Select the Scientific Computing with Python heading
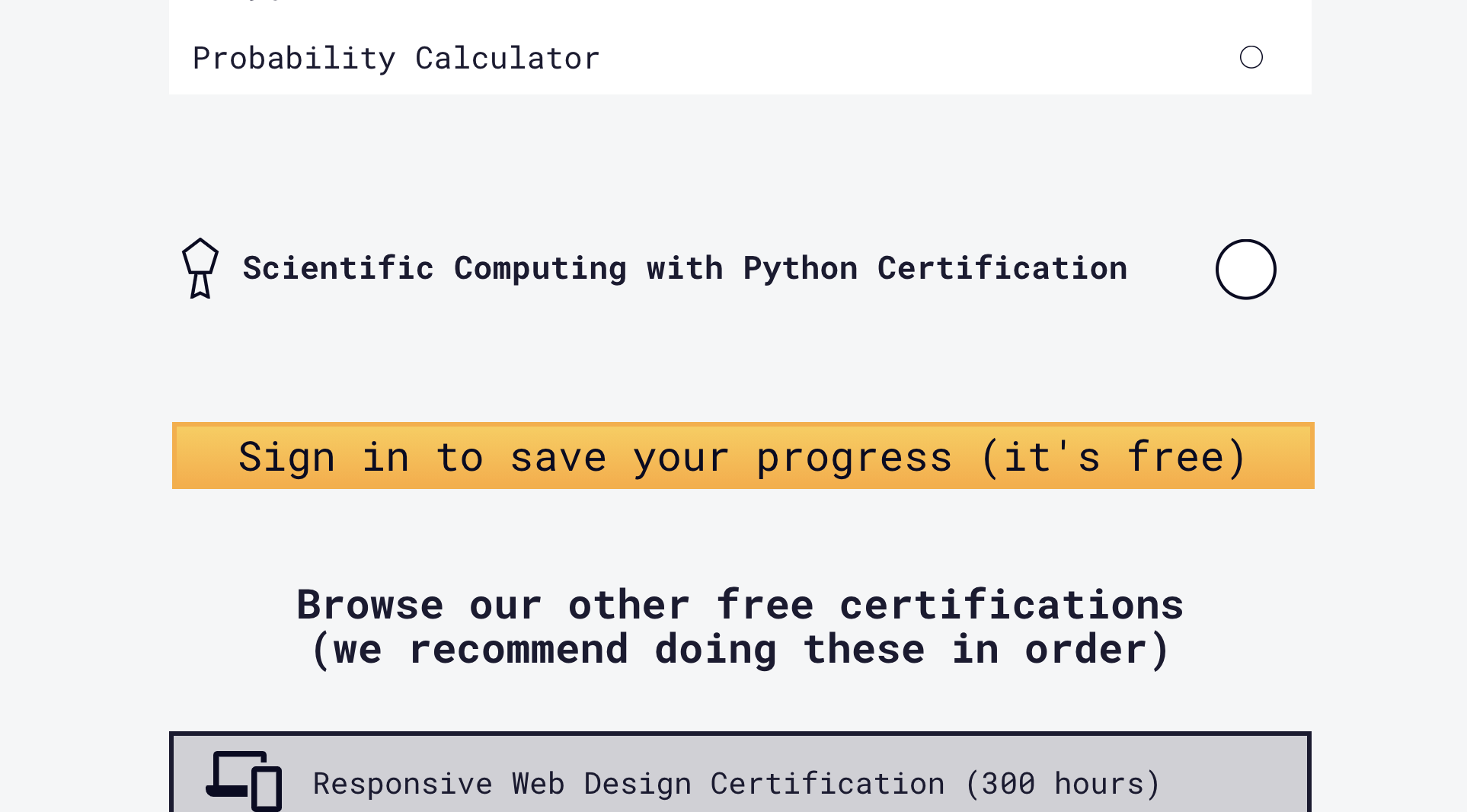This screenshot has width=1467, height=812. 686,268
